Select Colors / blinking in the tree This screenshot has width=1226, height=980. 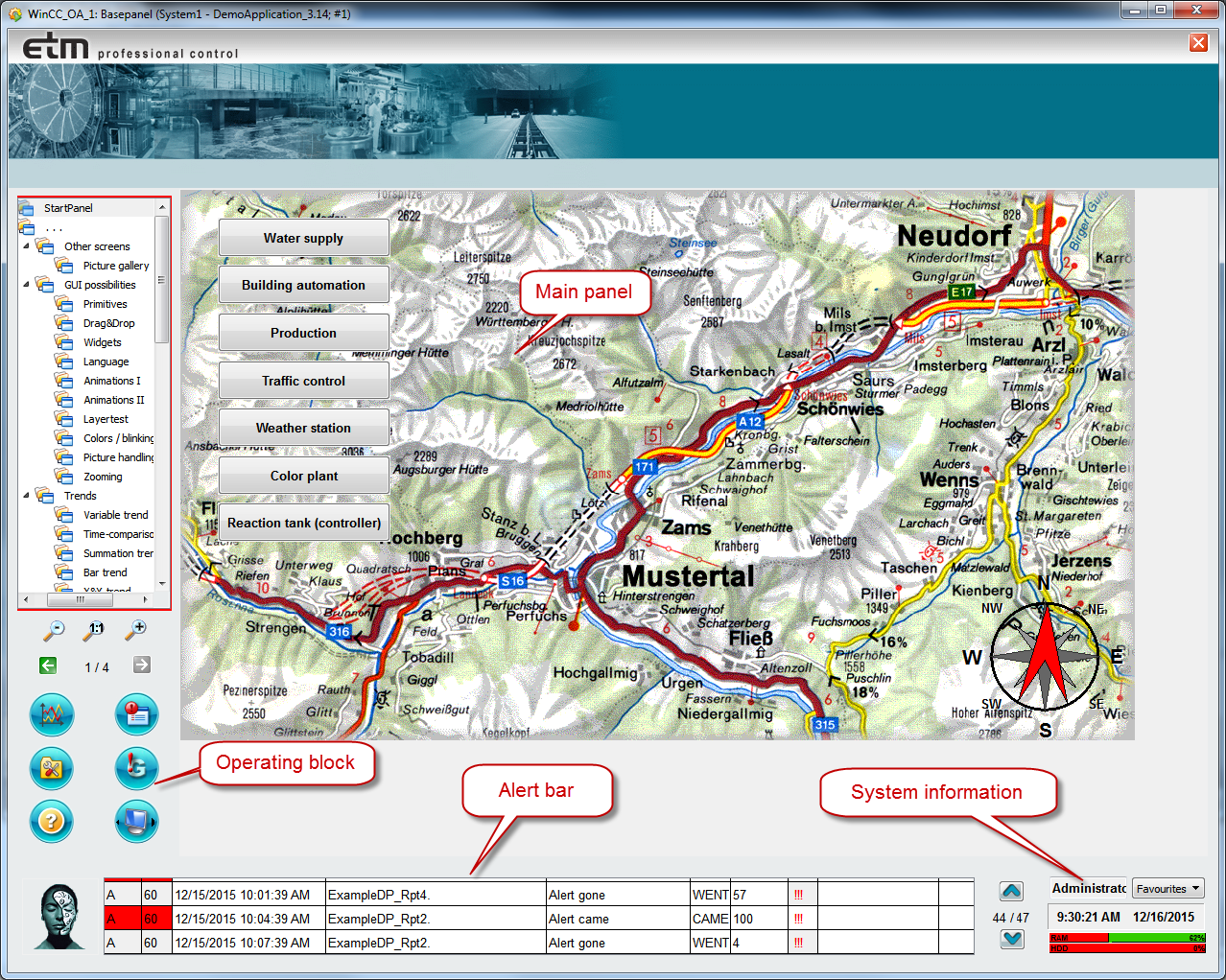[x=118, y=438]
